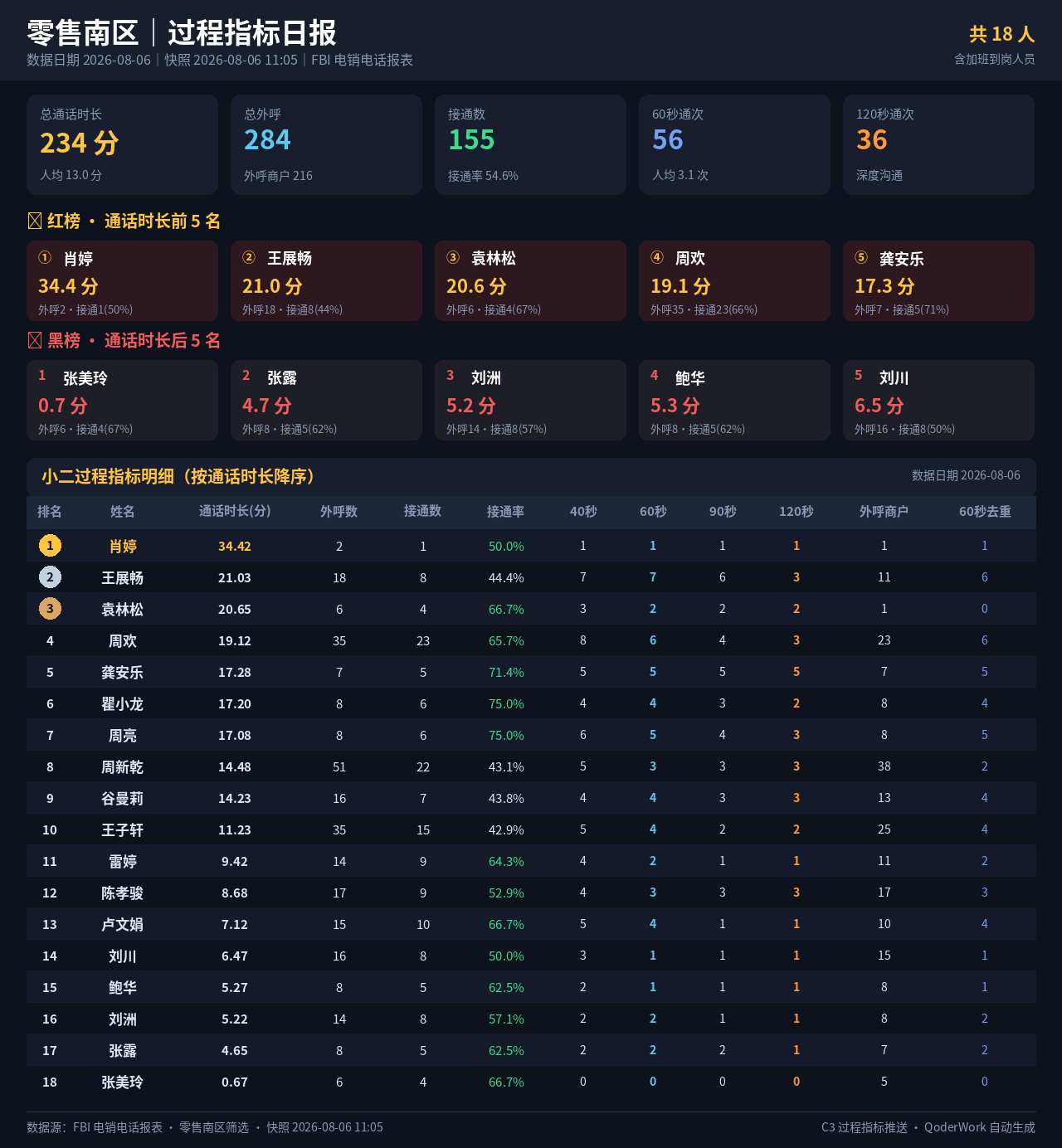Open the 总通话时长 234 分 summary card
Image resolution: width=1062 pixels, height=1148 pixels.
[x=122, y=144]
